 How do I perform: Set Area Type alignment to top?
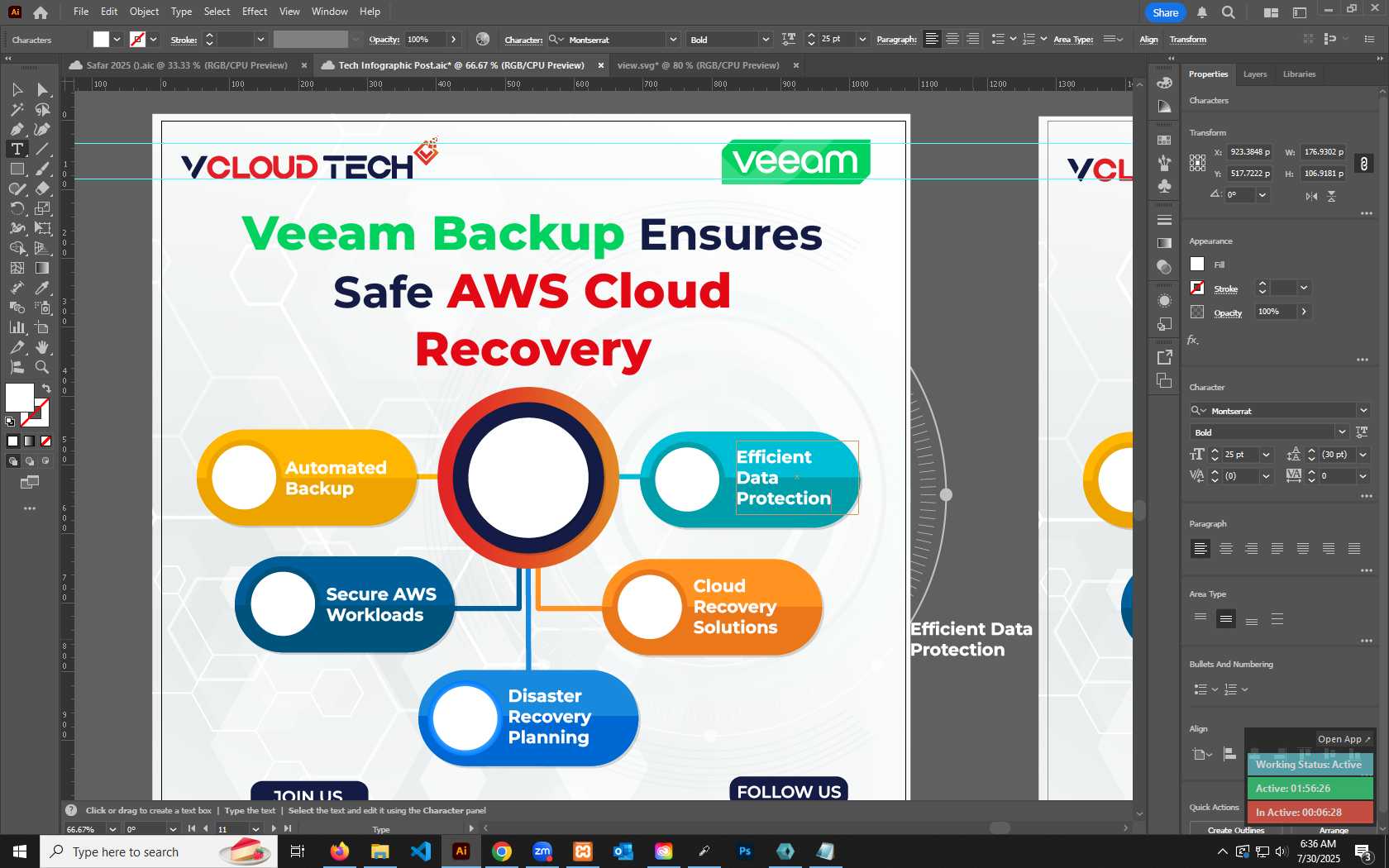[1200, 618]
